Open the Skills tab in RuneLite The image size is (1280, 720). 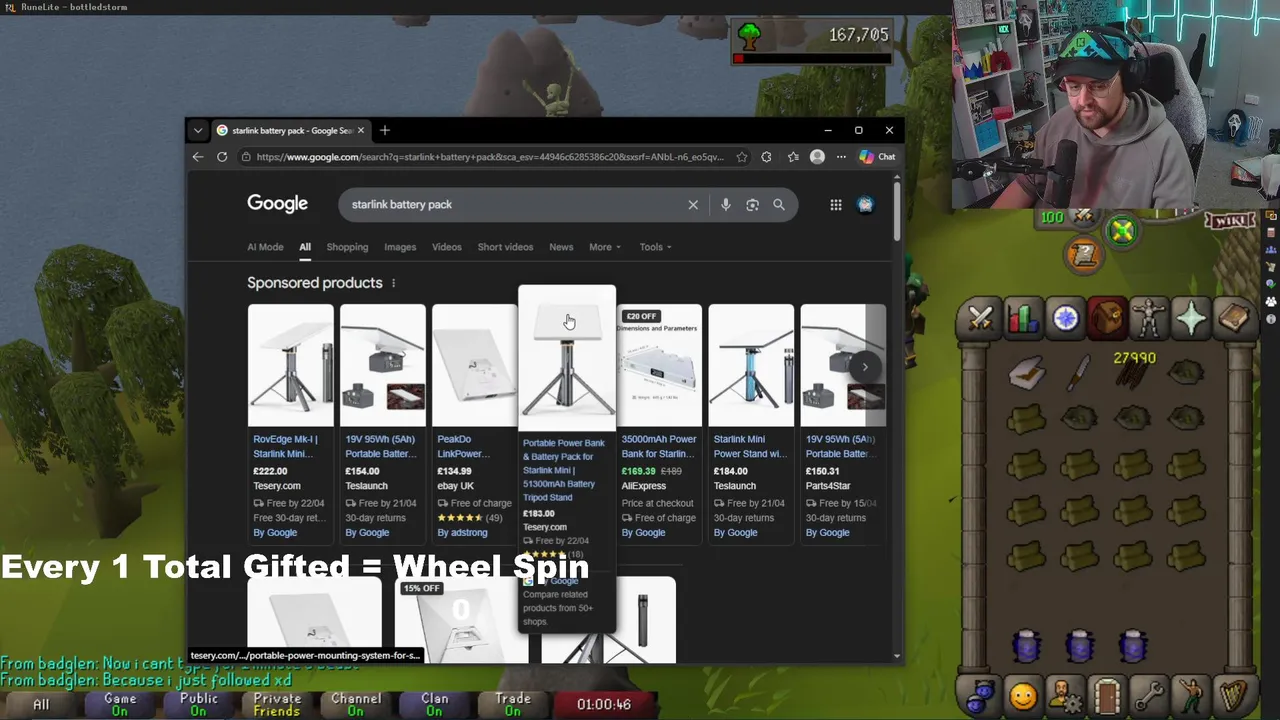[1022, 318]
